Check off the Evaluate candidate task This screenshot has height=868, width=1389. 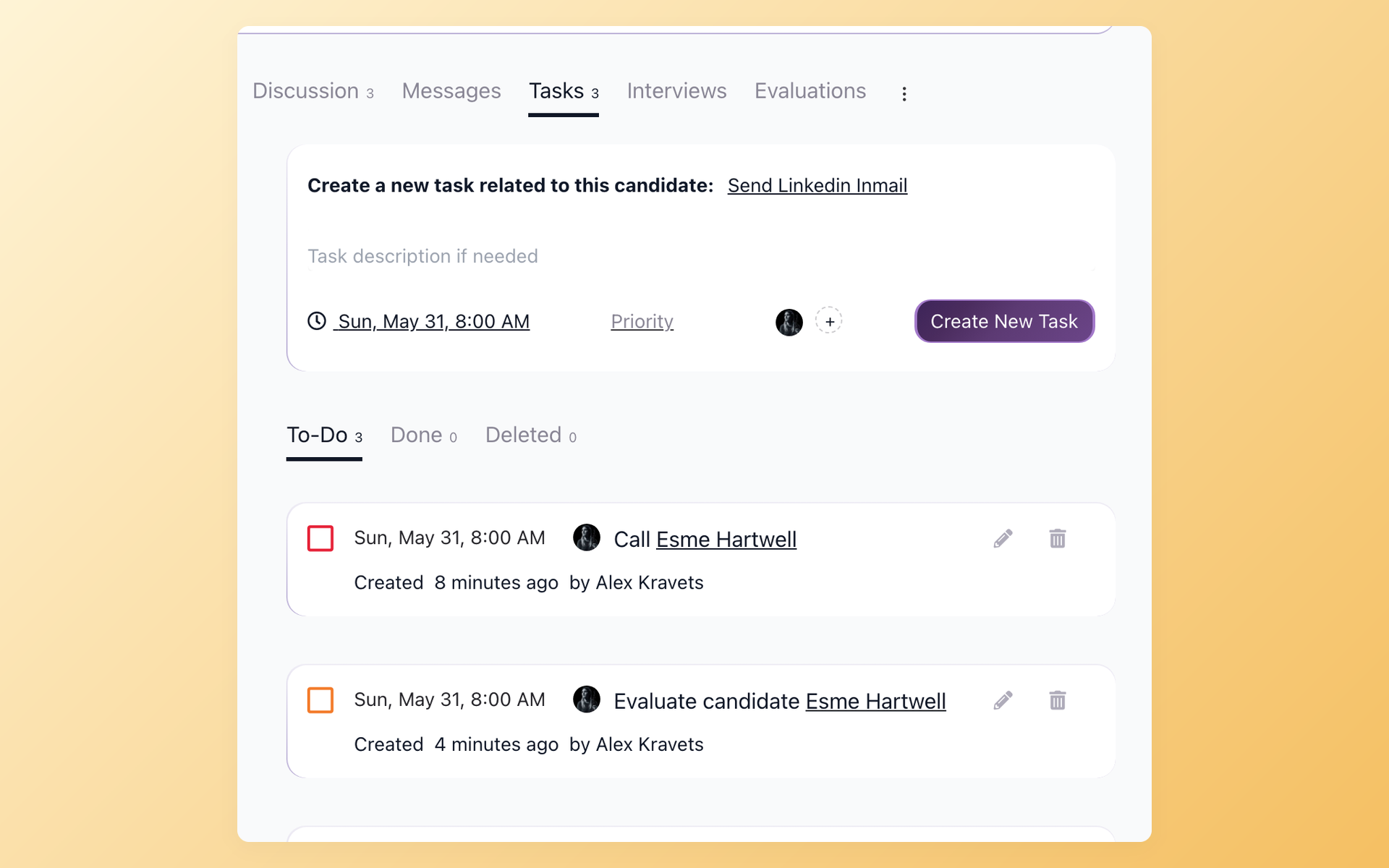click(x=320, y=700)
